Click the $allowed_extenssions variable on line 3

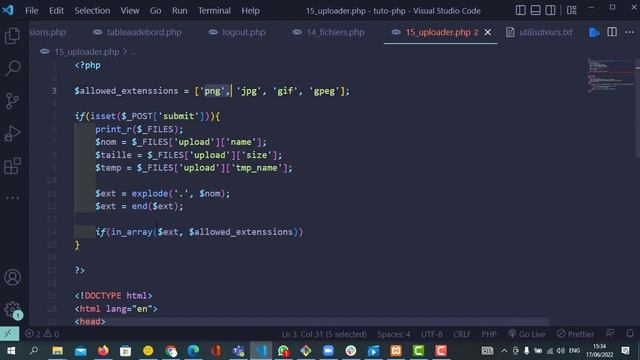click(x=126, y=91)
